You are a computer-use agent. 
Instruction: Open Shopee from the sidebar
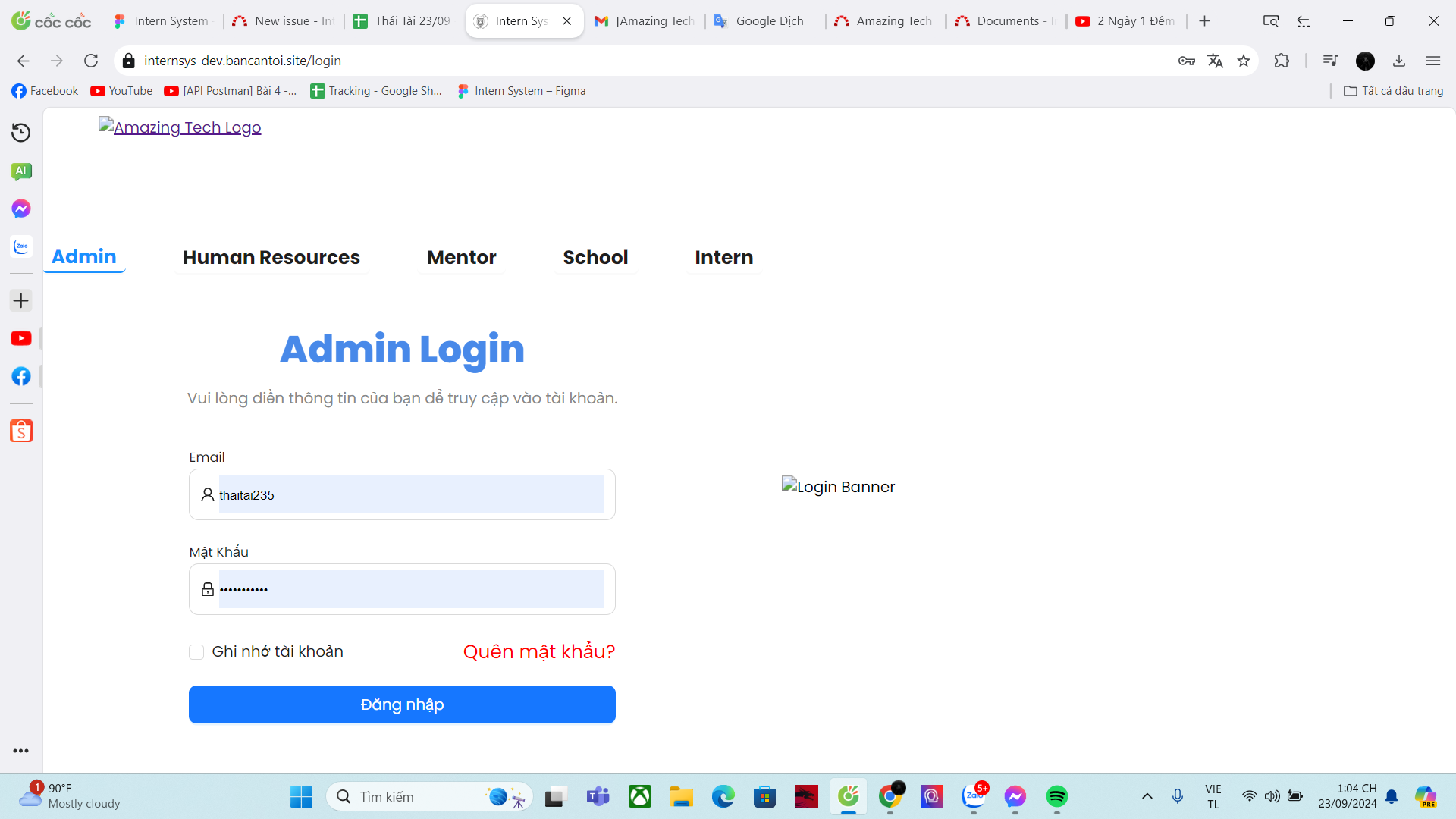coord(20,431)
